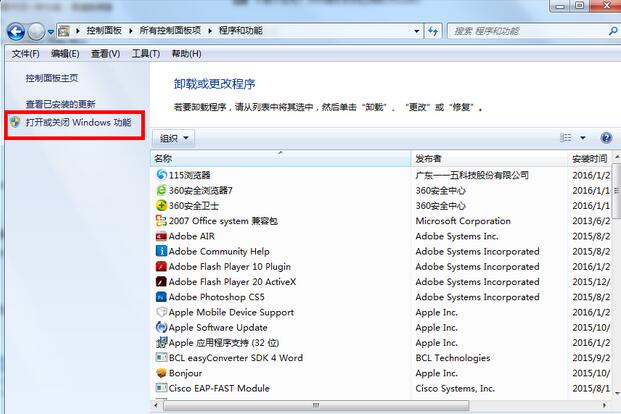Click the Microsoft Corporation publisher cell
621x414 pixels.
[x=463, y=221]
